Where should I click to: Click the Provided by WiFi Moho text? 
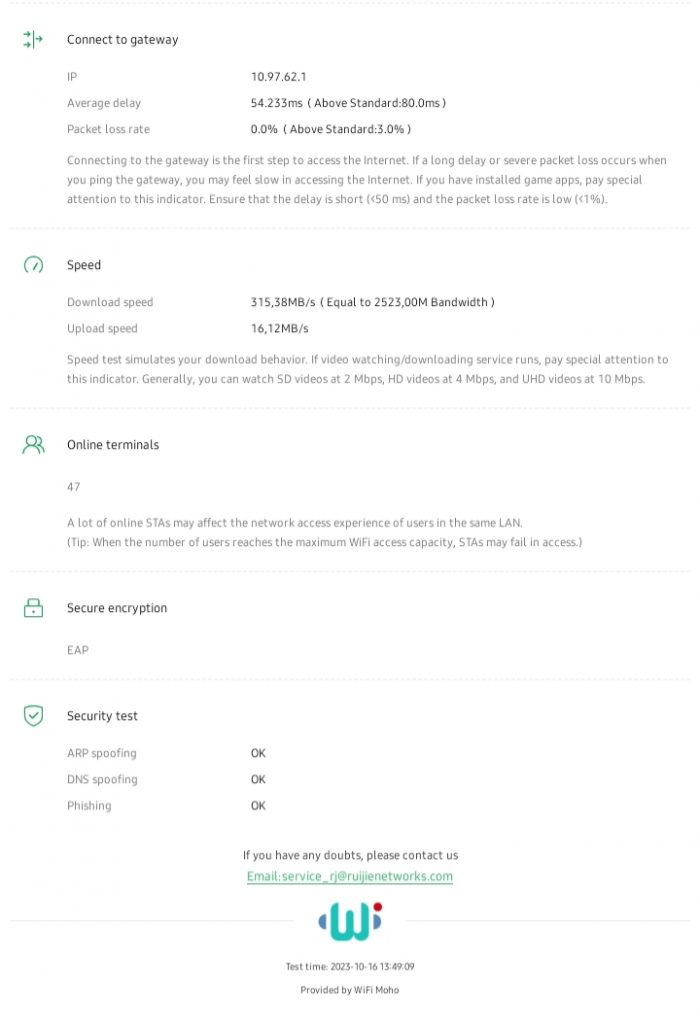tap(350, 990)
